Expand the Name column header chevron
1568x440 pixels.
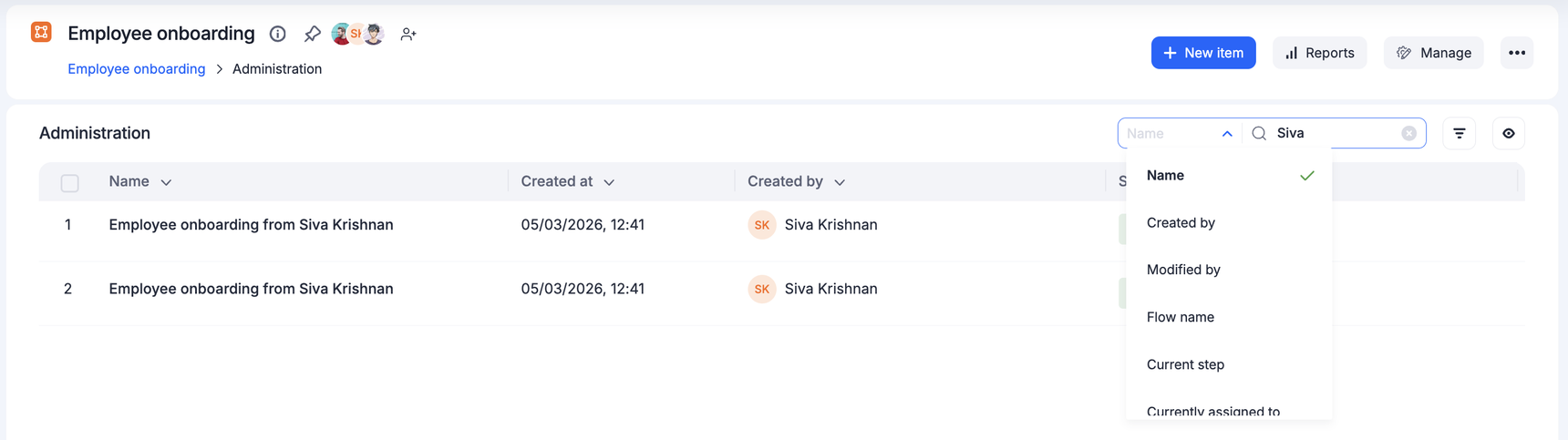pos(166,182)
